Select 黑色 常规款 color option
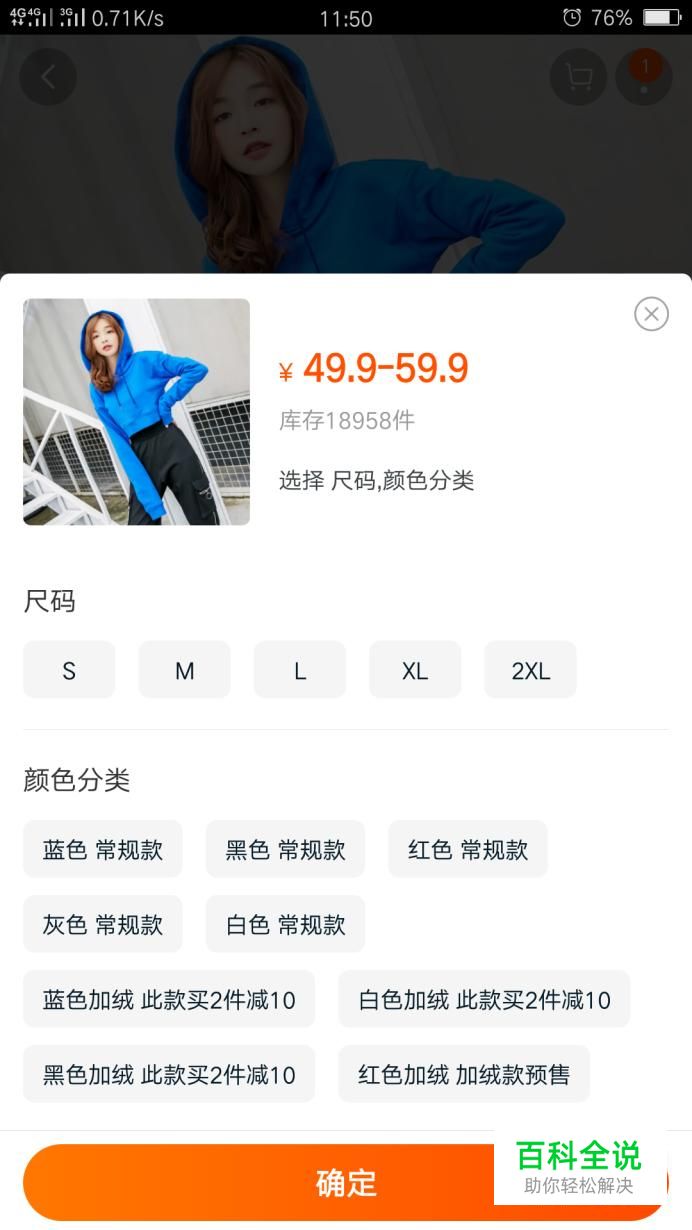 (x=285, y=849)
